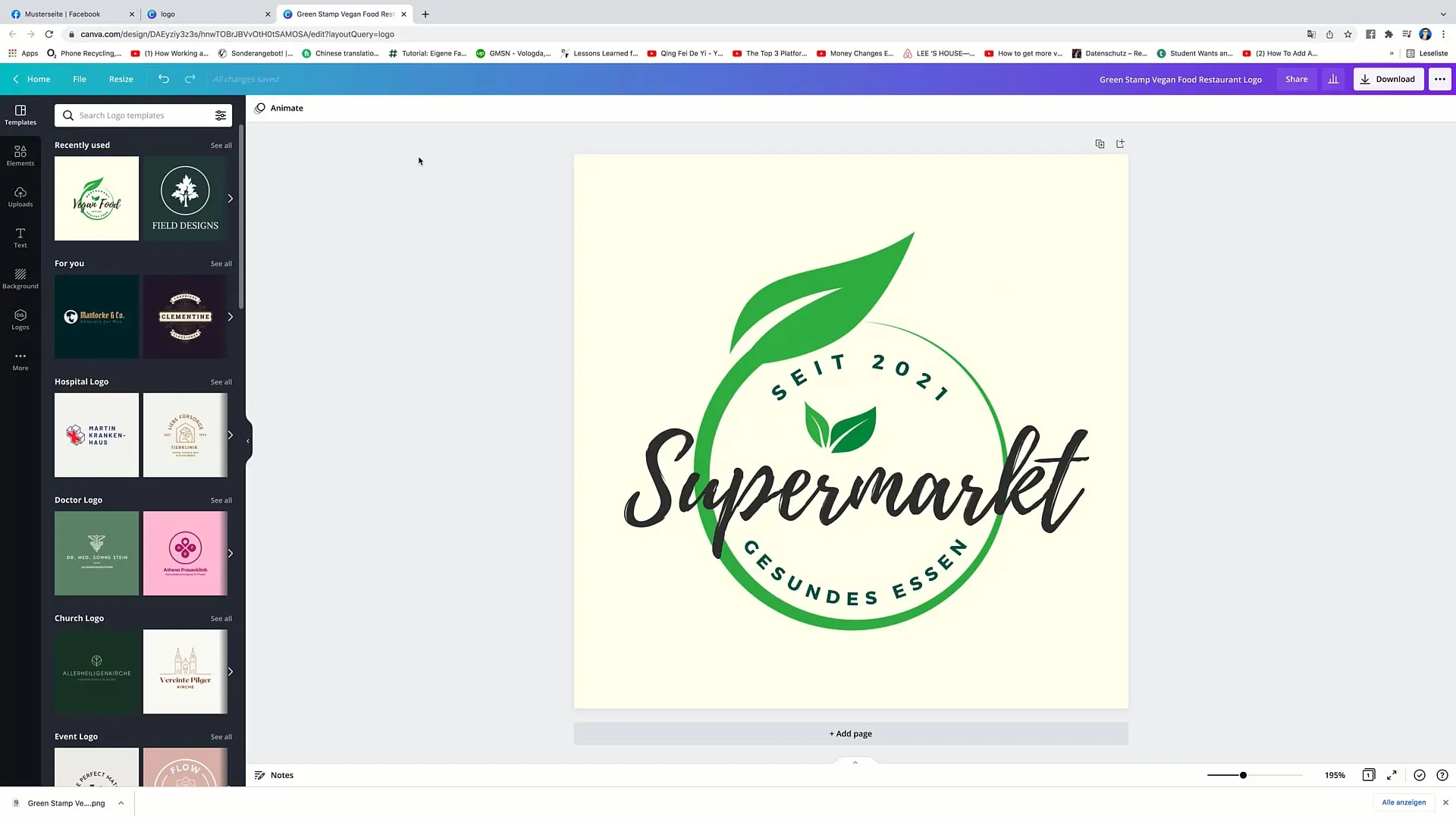Click See all for Recently used
This screenshot has width=1456, height=819.
pyautogui.click(x=221, y=146)
